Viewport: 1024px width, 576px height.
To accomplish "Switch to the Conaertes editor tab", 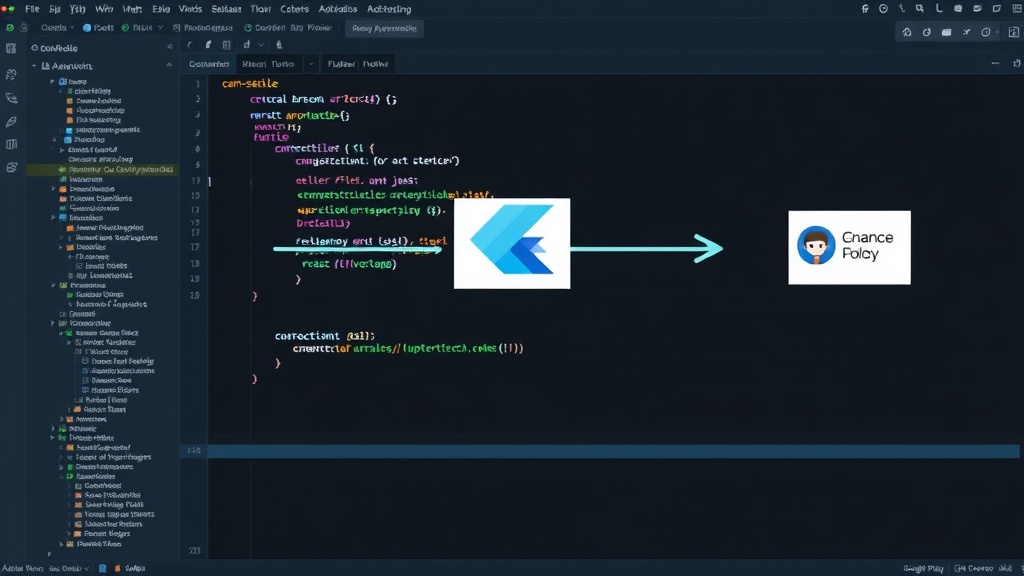I will pos(209,64).
